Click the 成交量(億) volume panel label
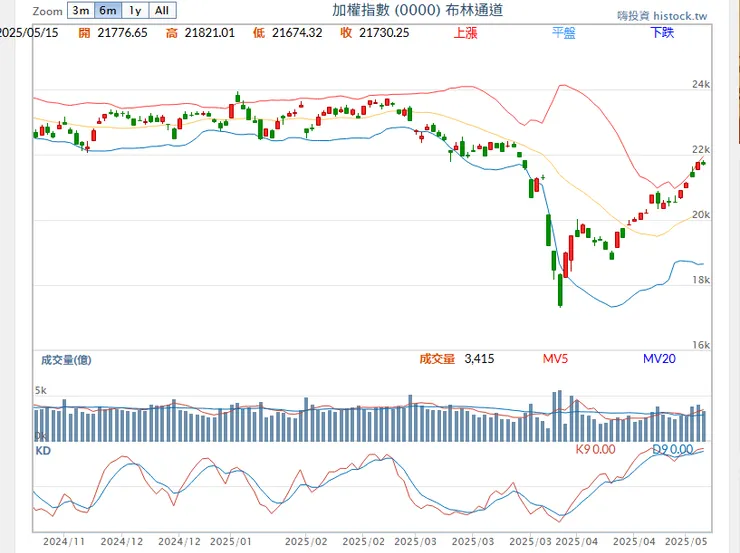This screenshot has height=553, width=740. pos(65,359)
